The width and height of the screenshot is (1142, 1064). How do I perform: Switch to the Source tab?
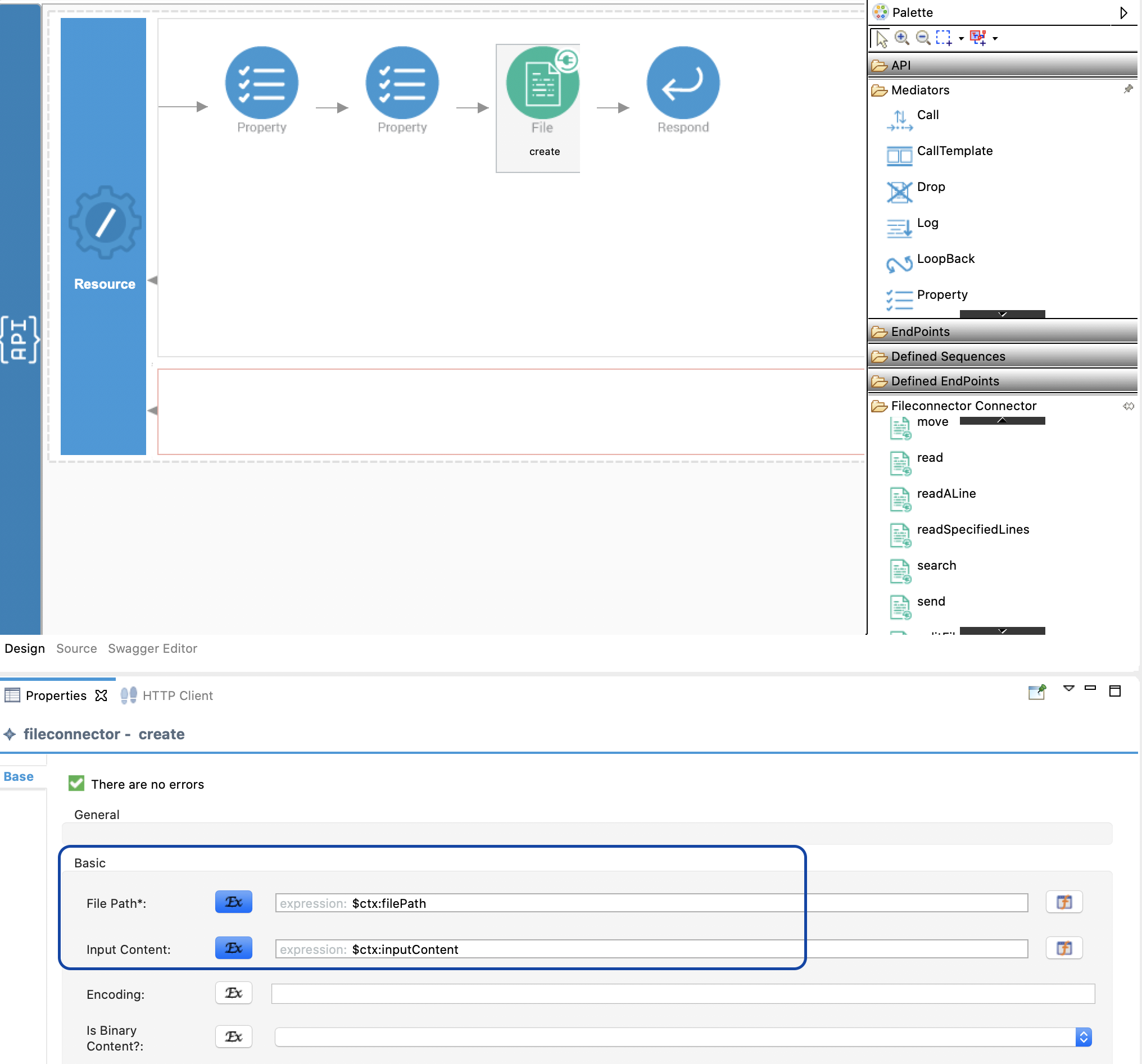(76, 648)
